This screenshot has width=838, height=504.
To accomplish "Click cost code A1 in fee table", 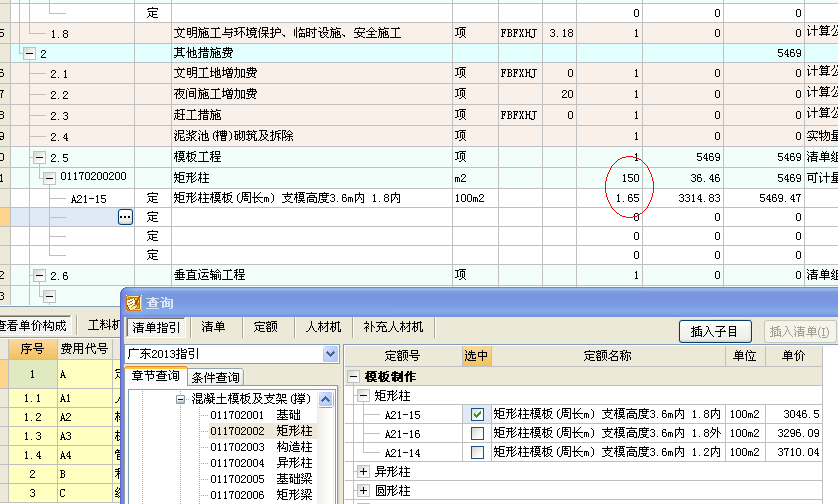I will coord(84,399).
